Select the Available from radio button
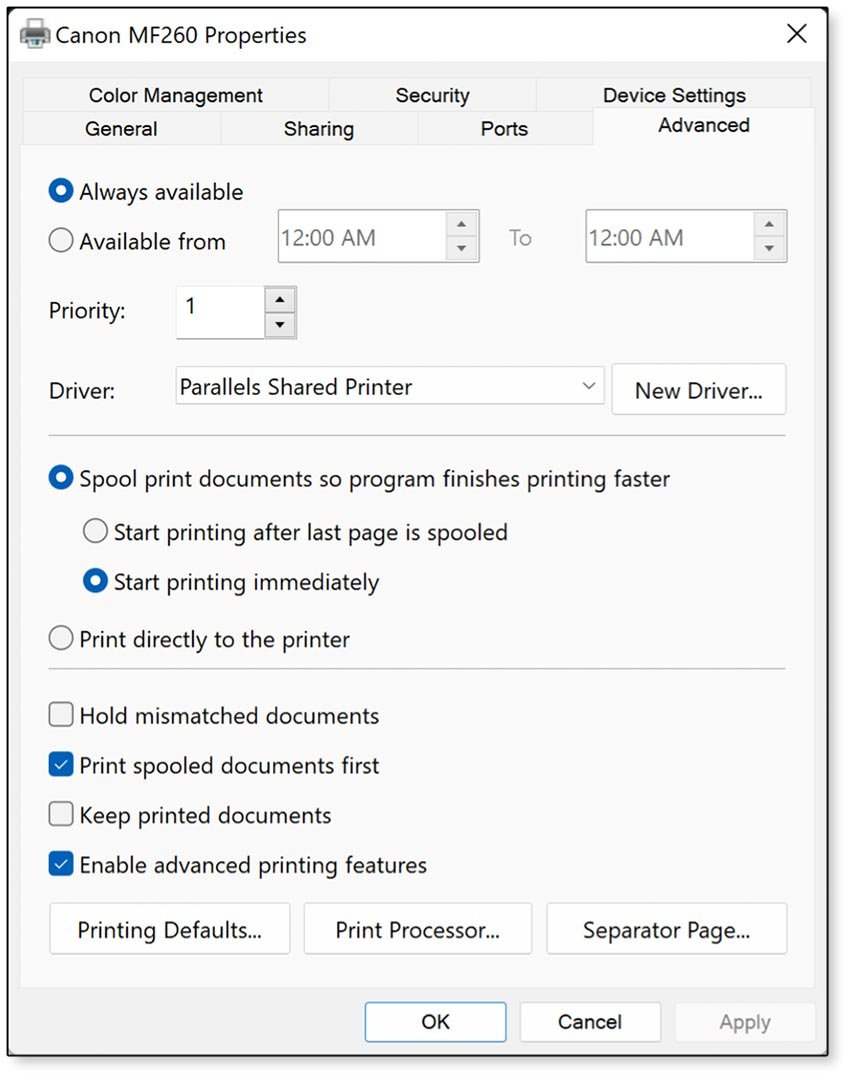 tap(61, 240)
